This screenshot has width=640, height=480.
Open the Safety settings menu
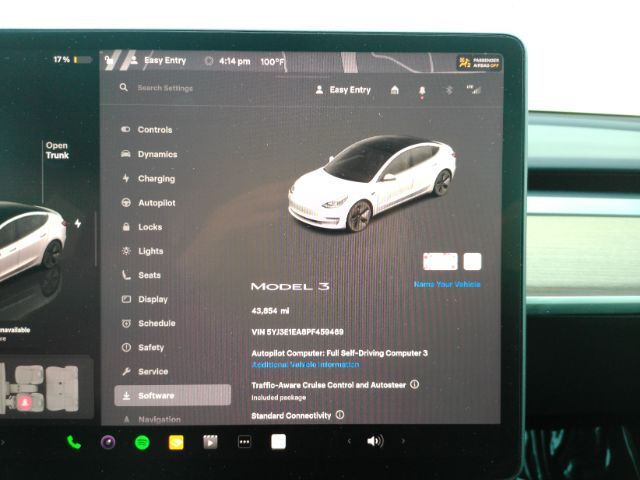pyautogui.click(x=143, y=347)
